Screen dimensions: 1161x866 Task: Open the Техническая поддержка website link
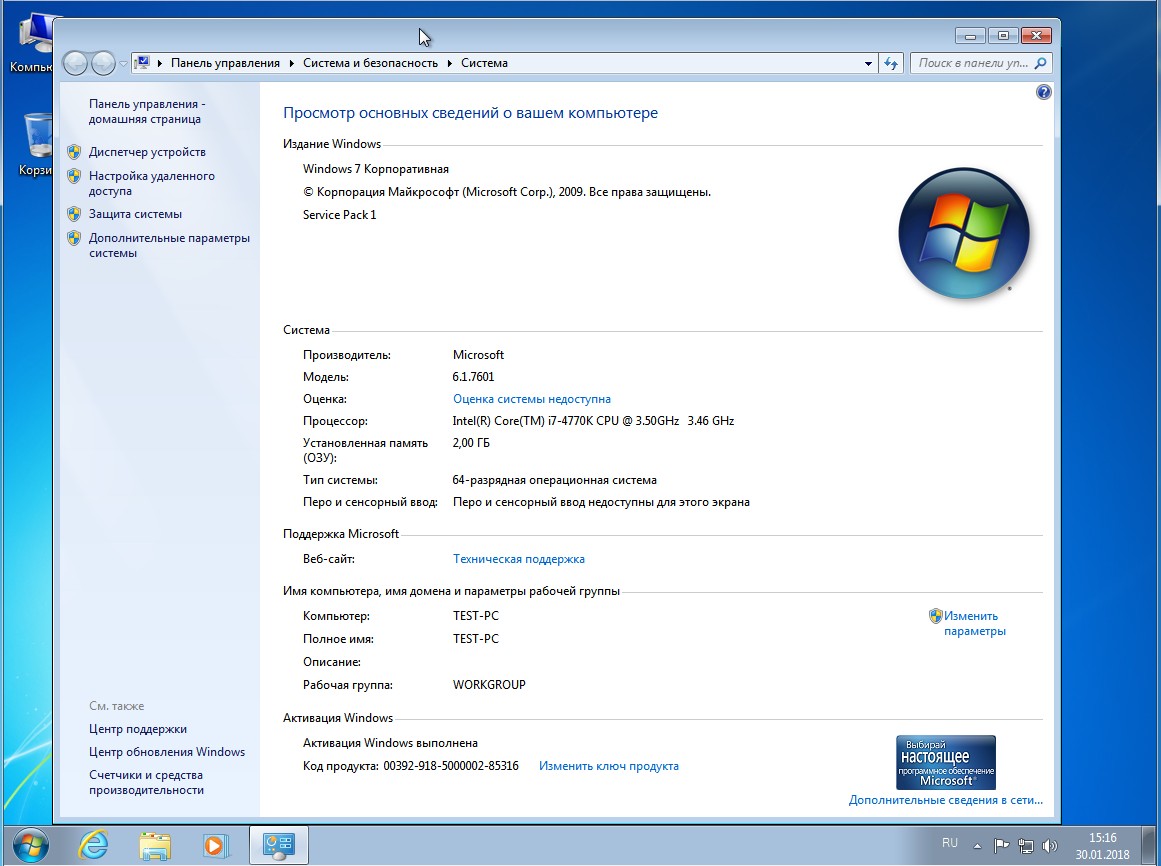click(x=518, y=559)
